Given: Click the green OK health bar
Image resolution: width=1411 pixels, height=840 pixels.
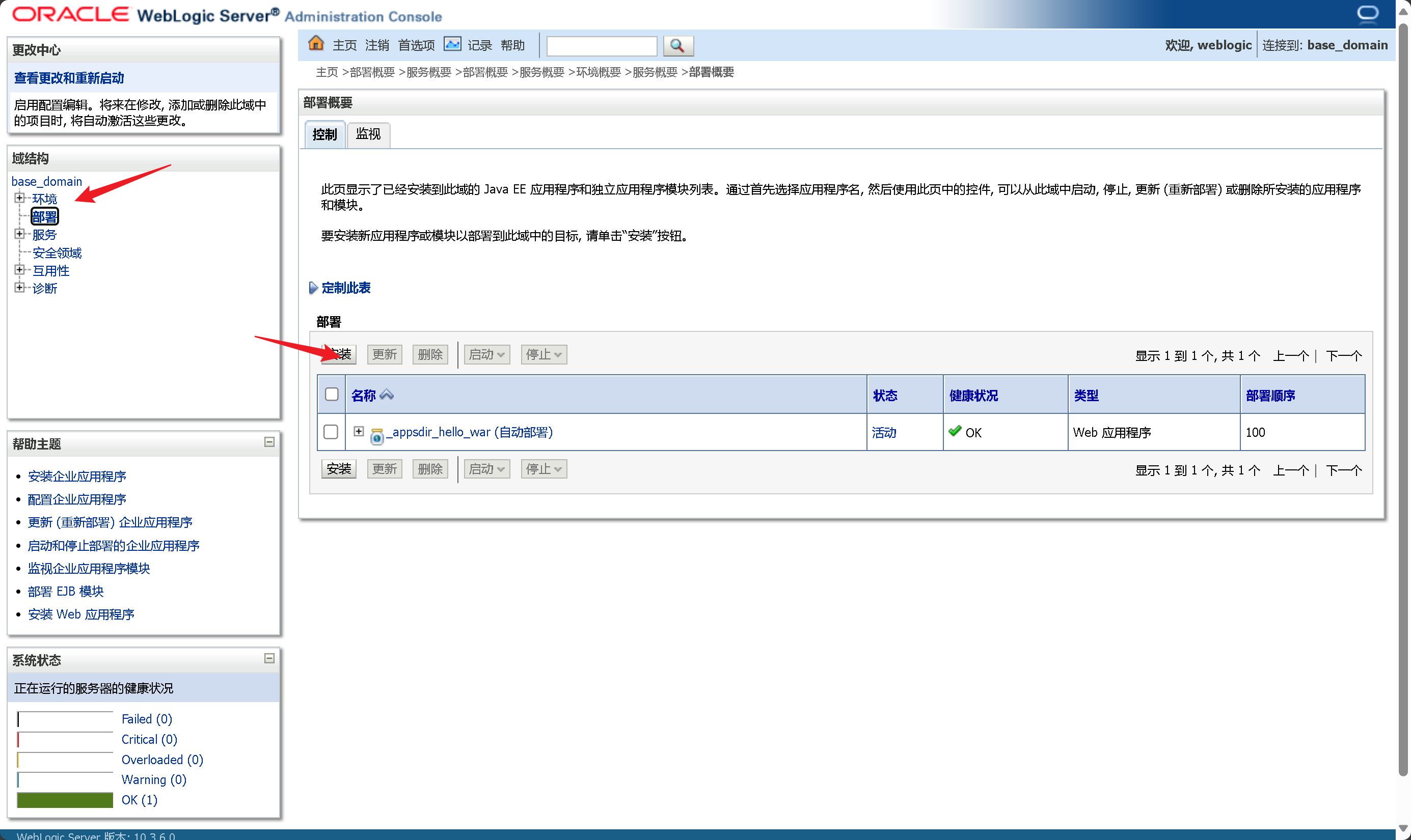Looking at the screenshot, I should [x=65, y=800].
